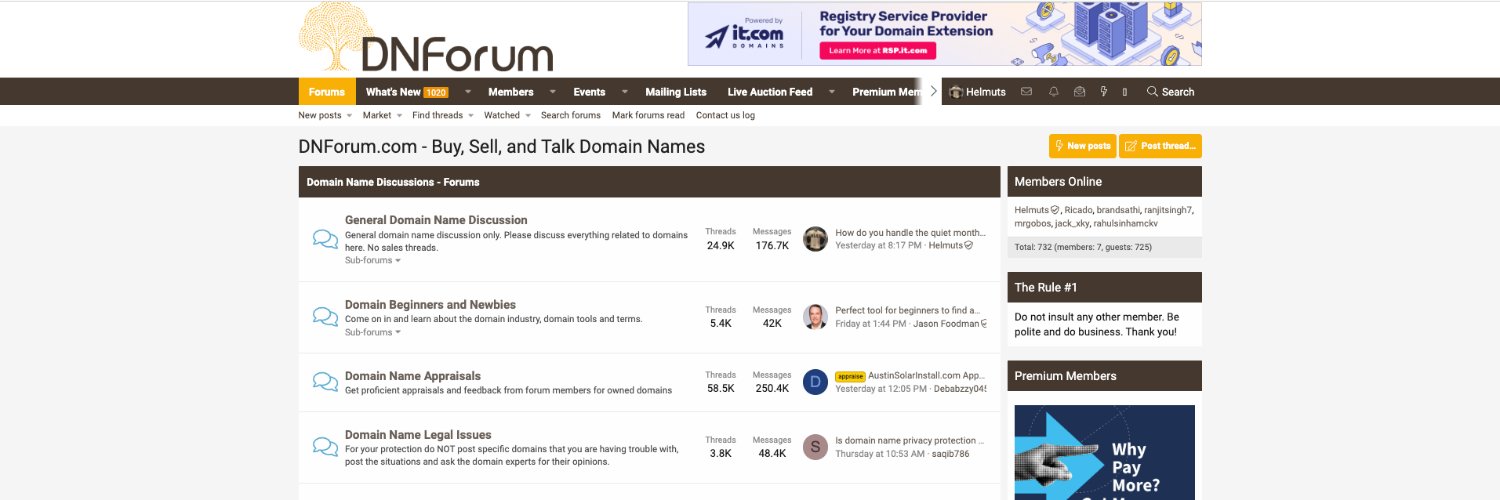Open the Events tab
Screen dimensions: 1500x500
[589, 92]
